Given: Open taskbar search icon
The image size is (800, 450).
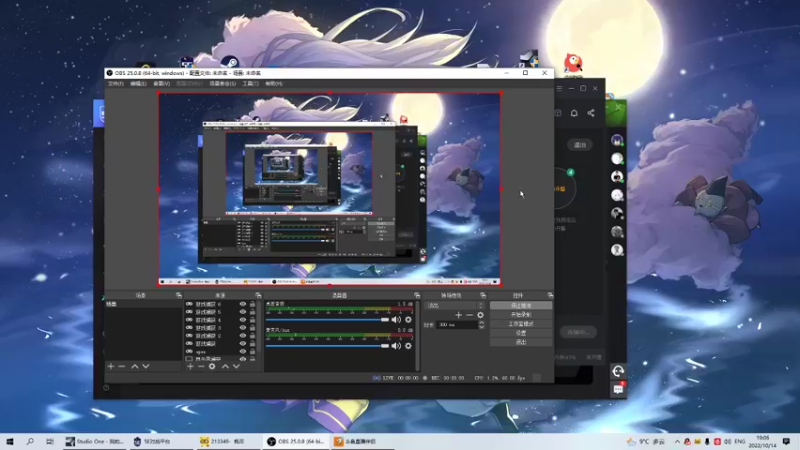Looking at the screenshot, I should pos(30,441).
